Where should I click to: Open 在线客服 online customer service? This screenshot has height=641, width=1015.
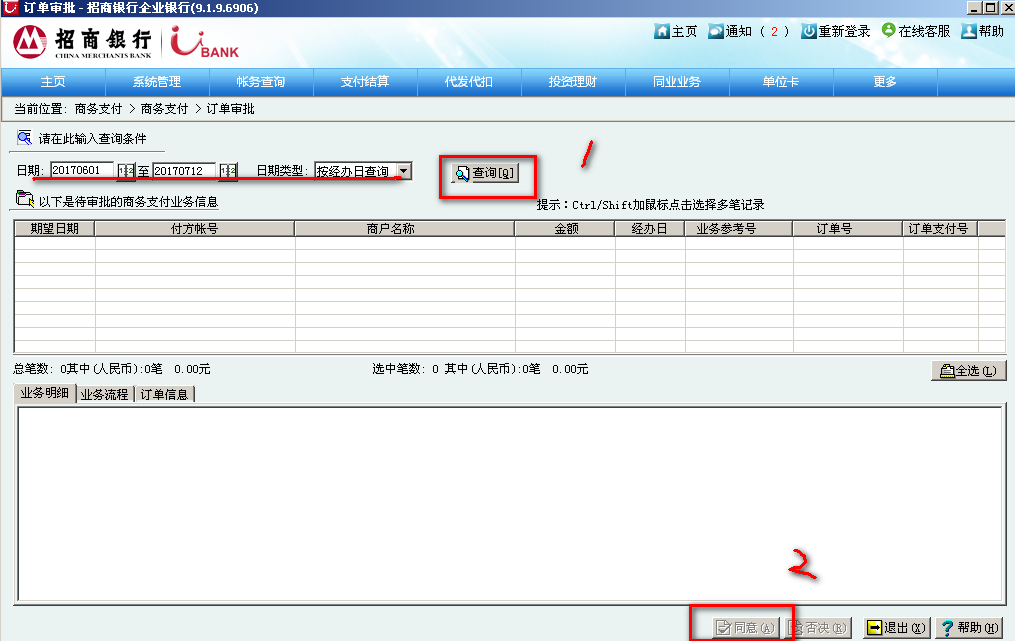coord(888,31)
